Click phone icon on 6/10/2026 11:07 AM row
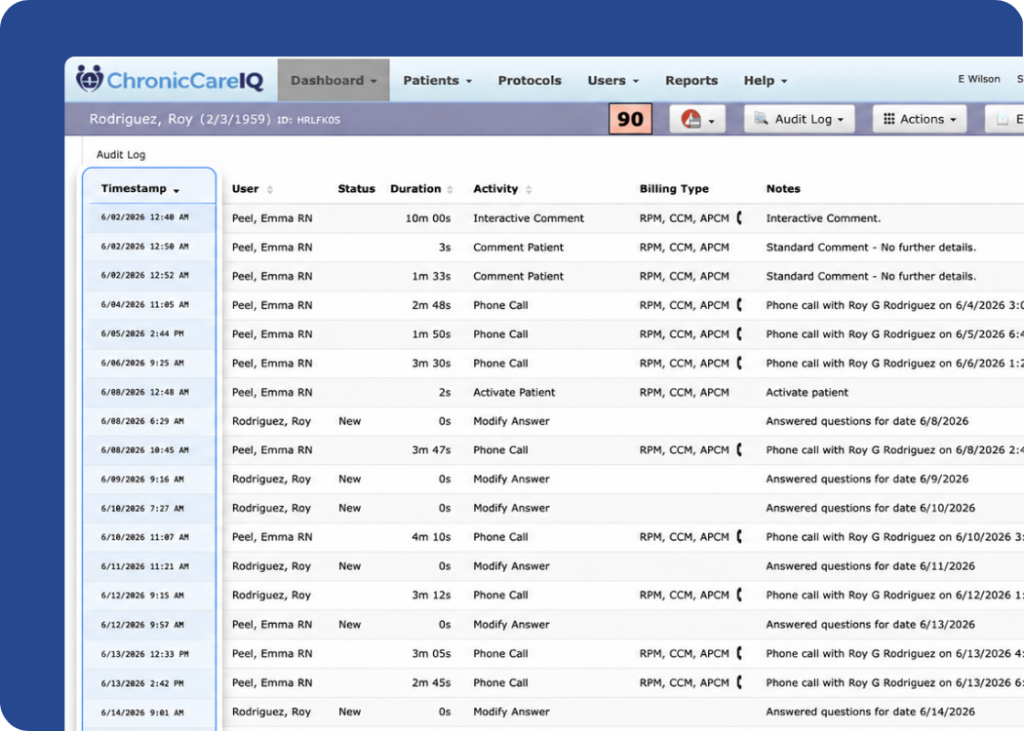Screen dimensions: 1024x731 coord(739,536)
